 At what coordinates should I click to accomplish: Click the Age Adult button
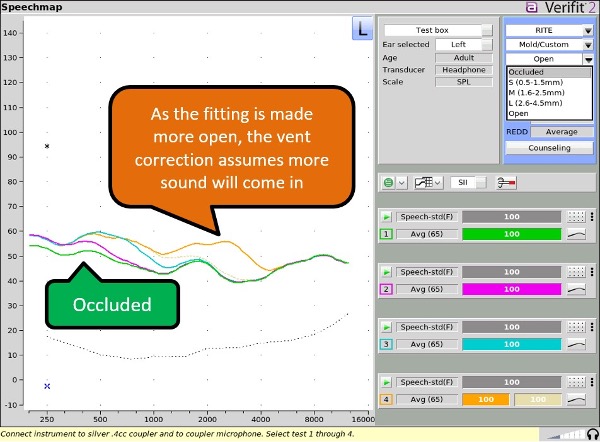(x=464, y=58)
